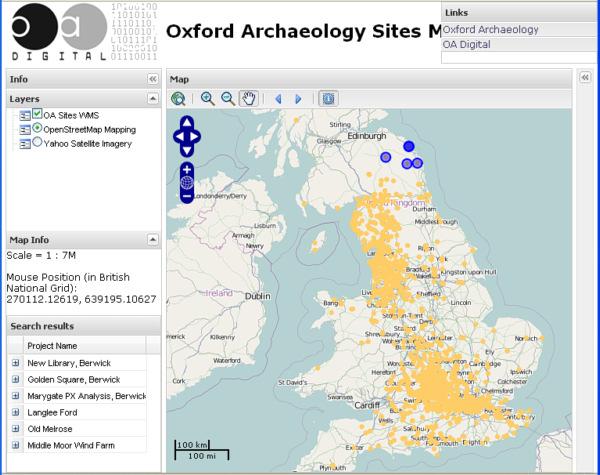Pan the map east with right arrow

(x=194, y=137)
